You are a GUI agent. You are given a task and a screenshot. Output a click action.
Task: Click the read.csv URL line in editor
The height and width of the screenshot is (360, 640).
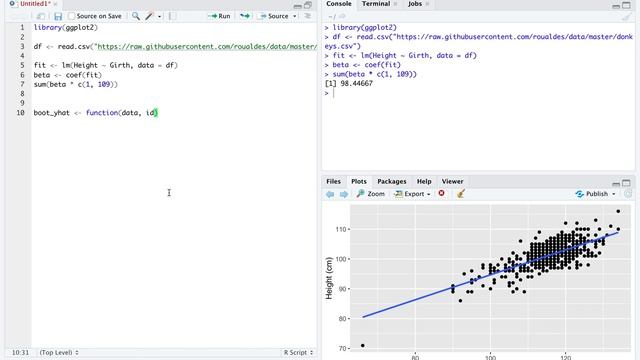point(175,47)
